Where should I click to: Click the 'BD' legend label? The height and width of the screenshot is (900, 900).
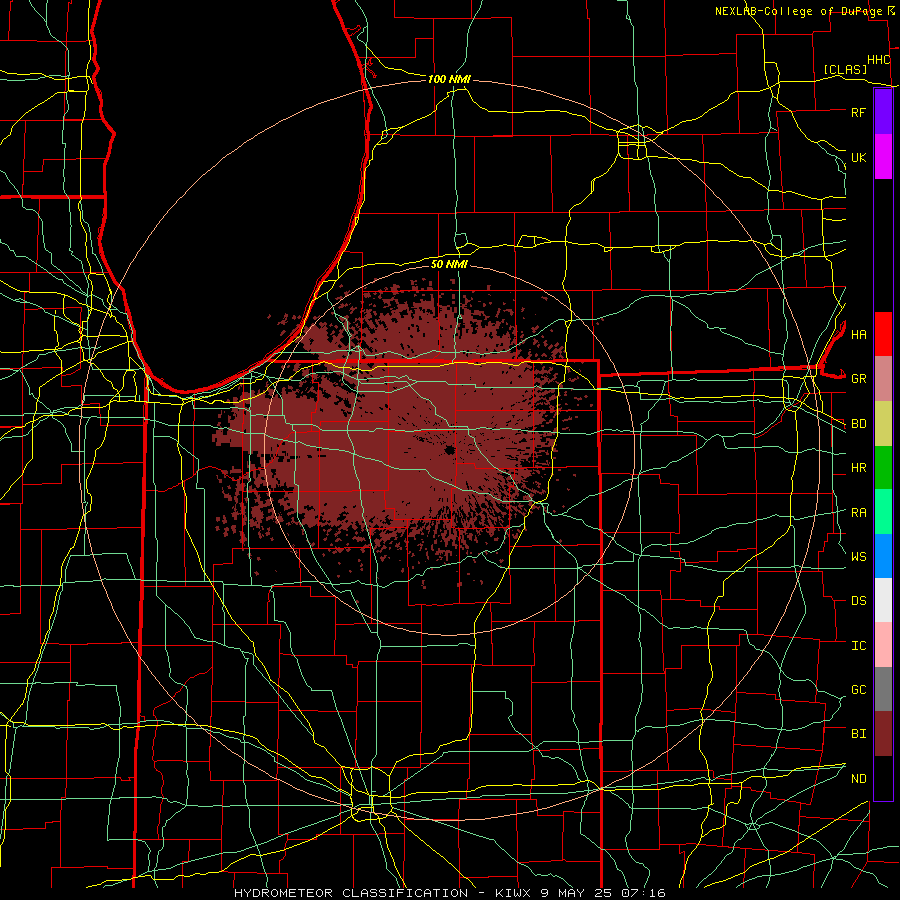tap(858, 424)
